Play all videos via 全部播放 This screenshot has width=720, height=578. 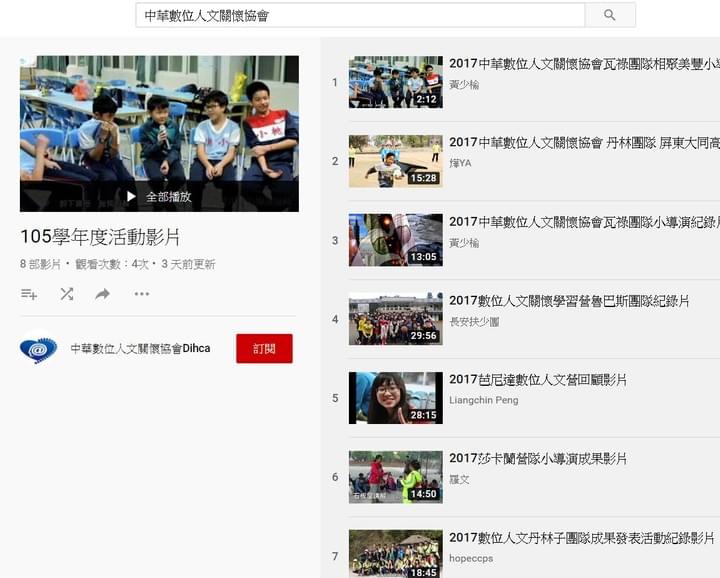pyautogui.click(x=159, y=196)
